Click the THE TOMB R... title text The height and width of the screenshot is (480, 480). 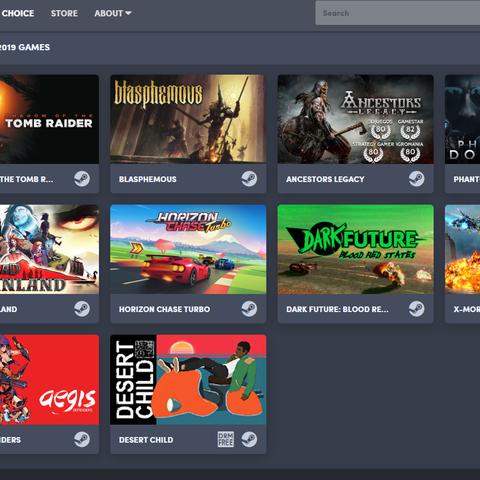coord(26,179)
